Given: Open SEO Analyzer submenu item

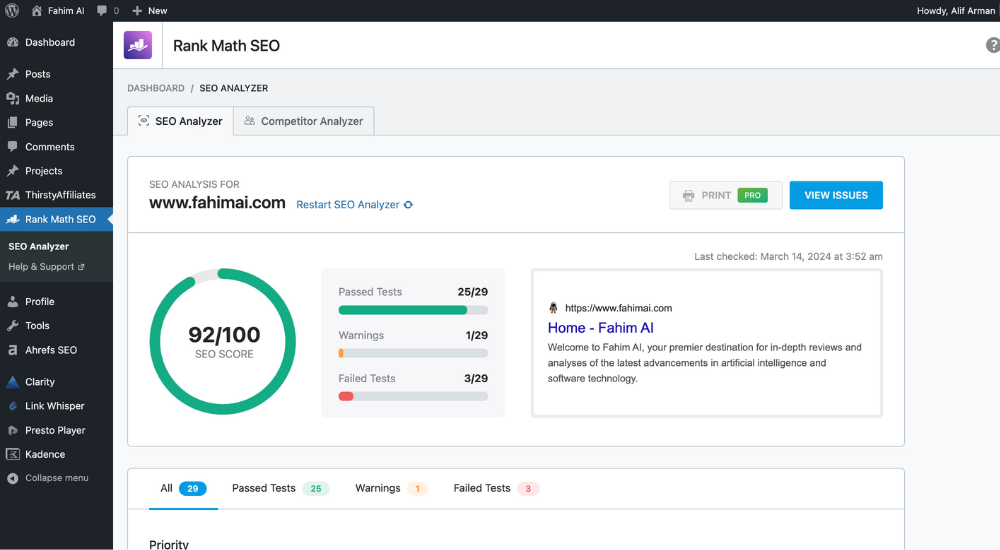Looking at the screenshot, I should [38, 246].
